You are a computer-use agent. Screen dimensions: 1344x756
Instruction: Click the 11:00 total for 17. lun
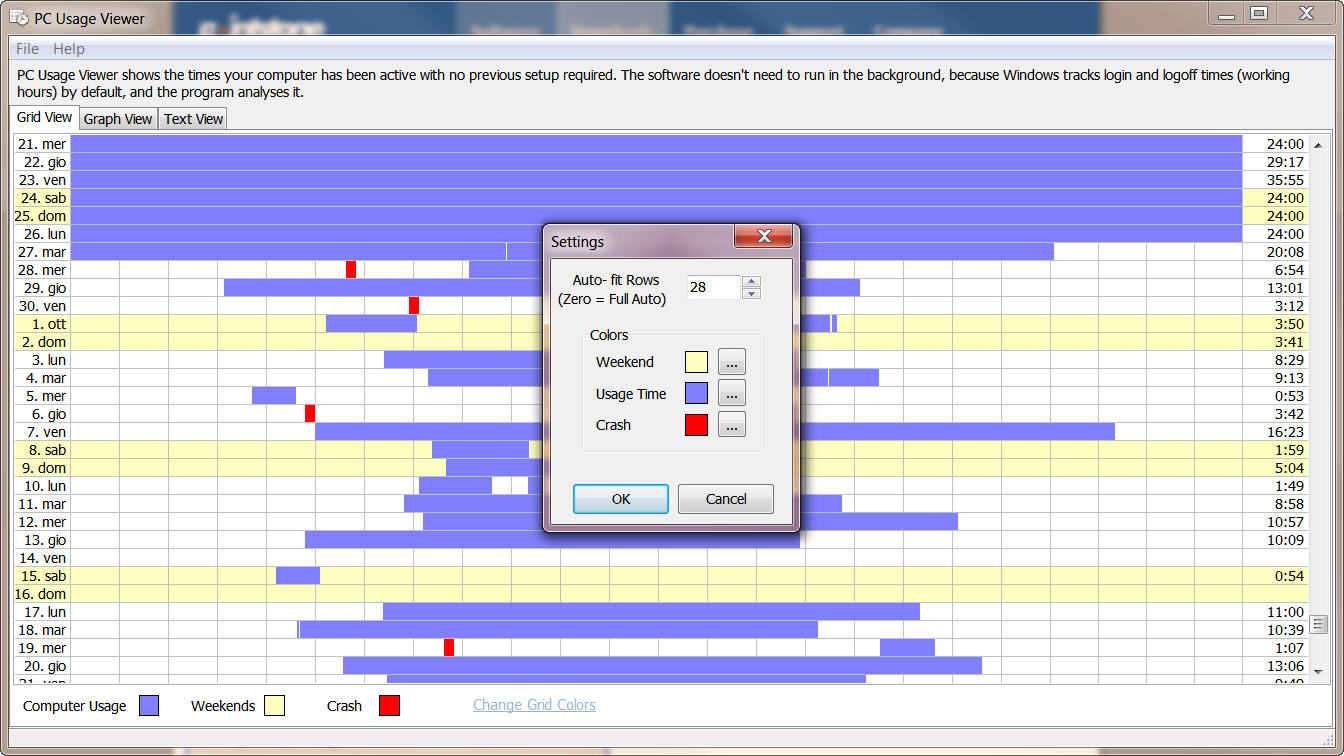(1285, 612)
